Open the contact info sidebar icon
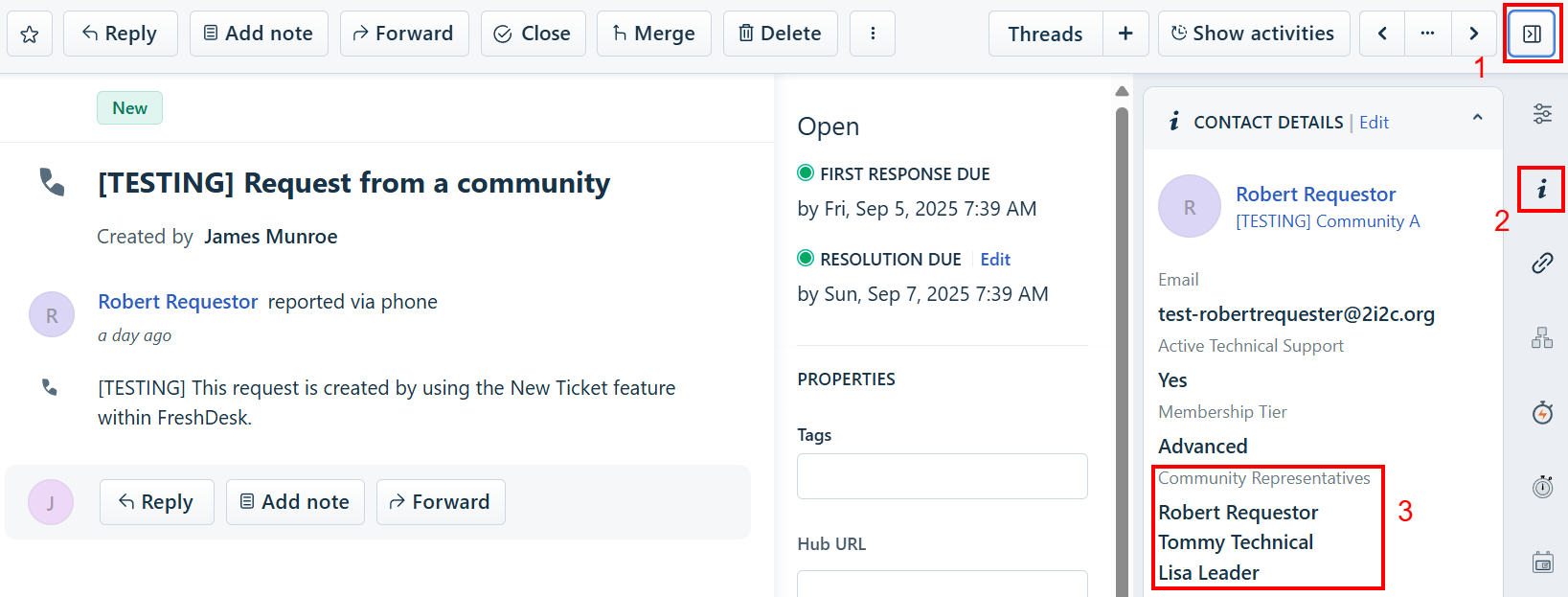This screenshot has width=1568, height=597. pos(1541,189)
